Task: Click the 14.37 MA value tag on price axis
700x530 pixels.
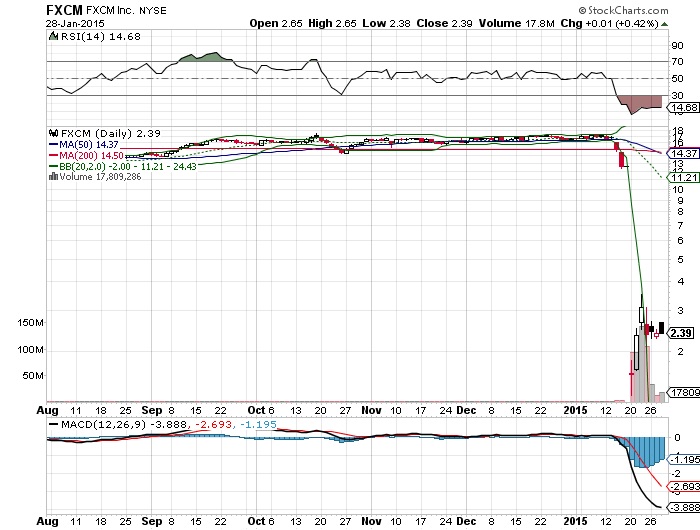Action: [683, 153]
